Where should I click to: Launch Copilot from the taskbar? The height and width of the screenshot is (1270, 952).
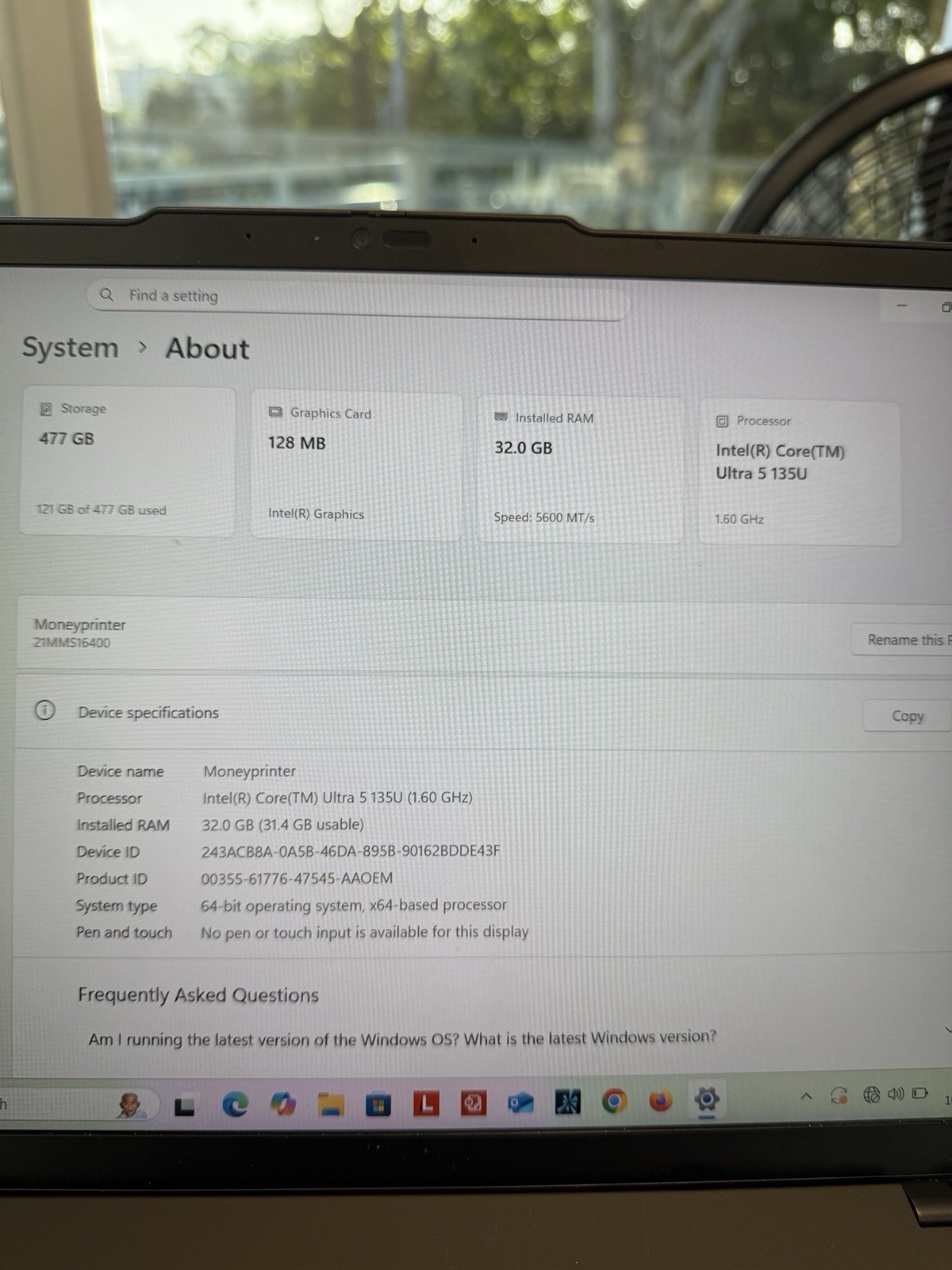(282, 1103)
